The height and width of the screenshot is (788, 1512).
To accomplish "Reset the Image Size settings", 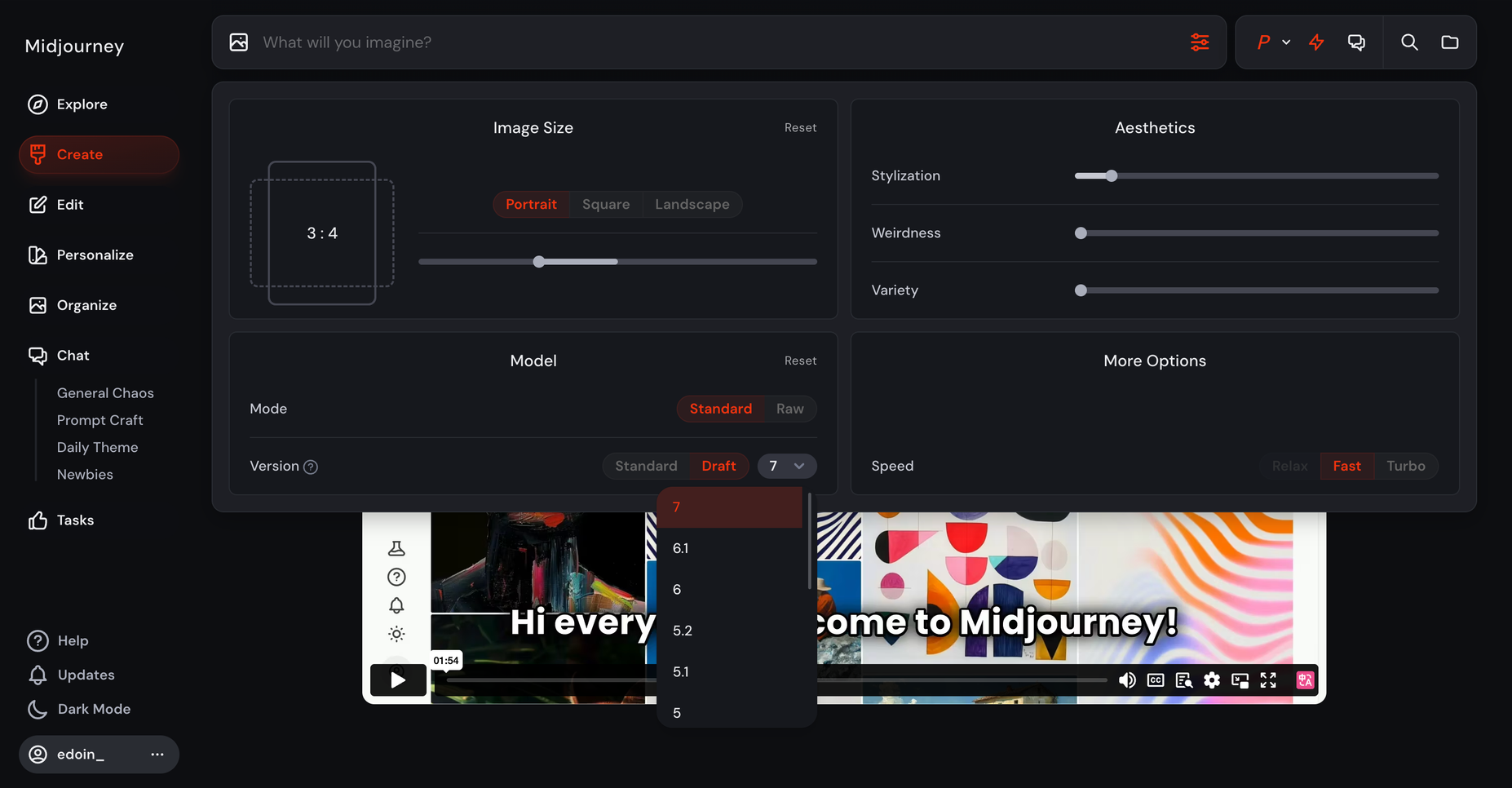I will click(x=800, y=128).
